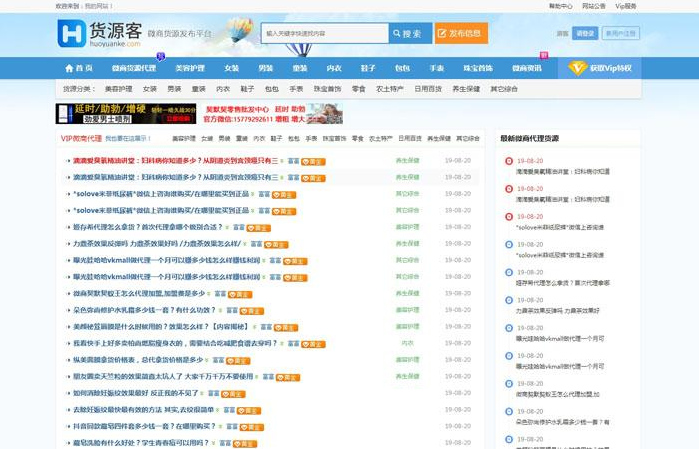Click orange heart badge in 力鼎茶效果反弹吗 row
The image size is (699, 449).
coord(276,244)
